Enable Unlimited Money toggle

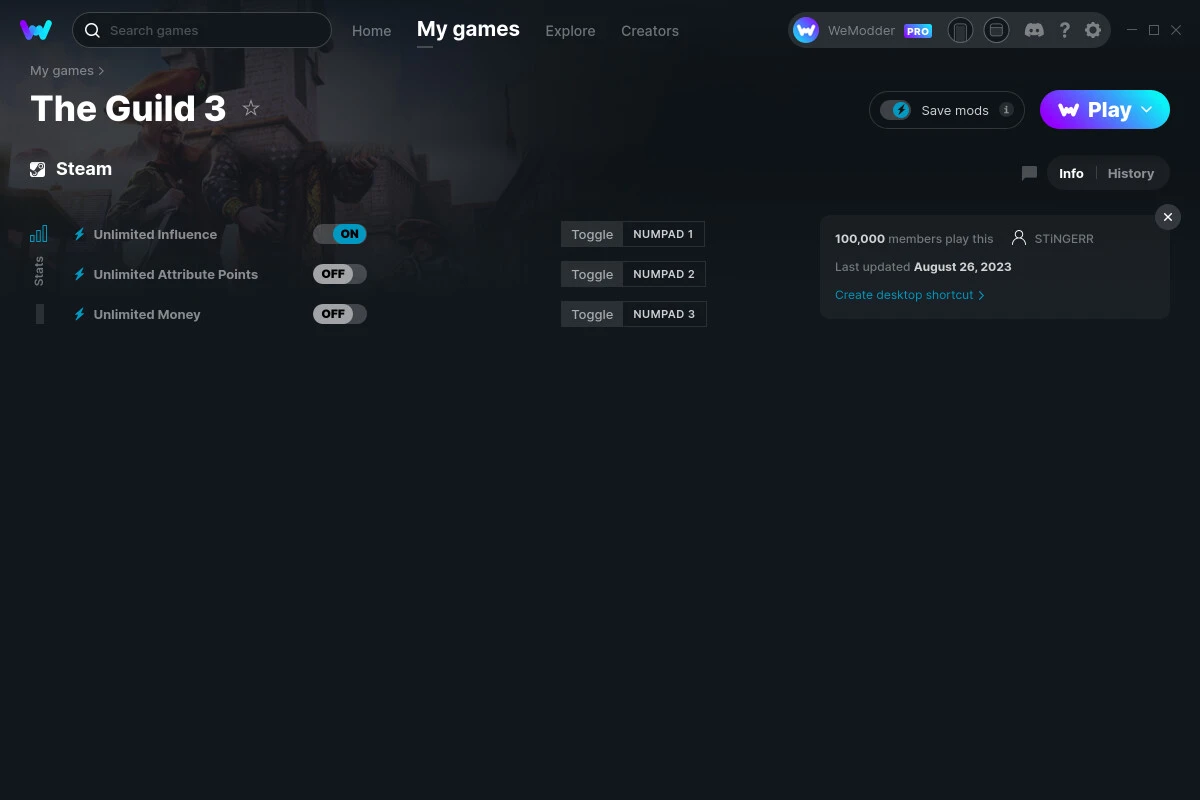(x=340, y=314)
